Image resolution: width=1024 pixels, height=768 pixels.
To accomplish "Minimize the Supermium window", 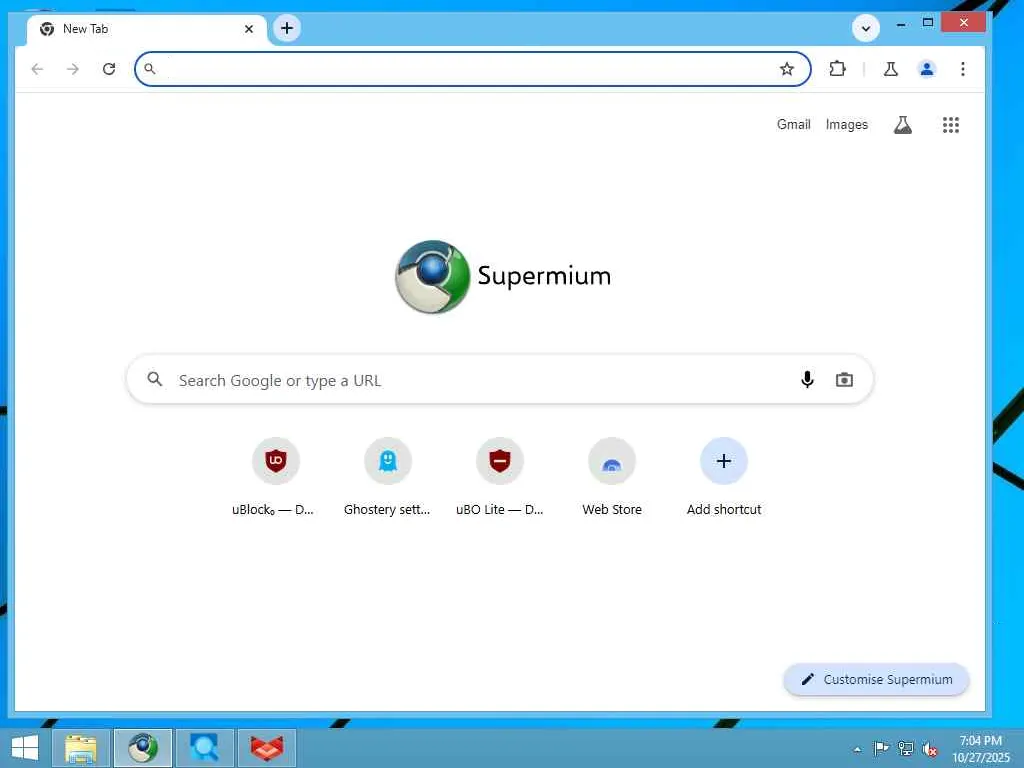I will [x=901, y=24].
